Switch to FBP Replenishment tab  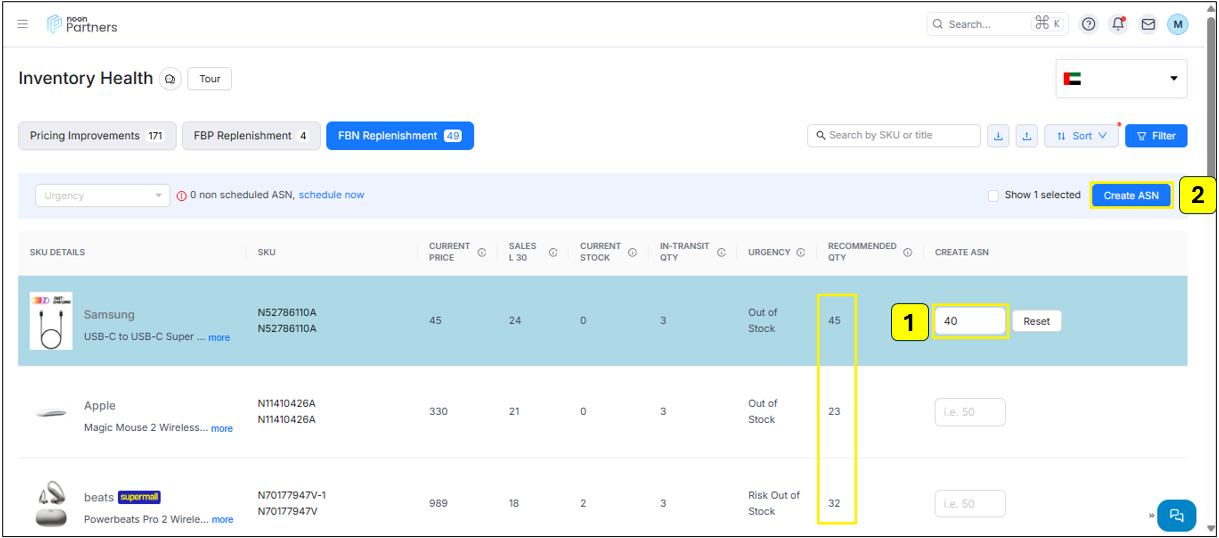pyautogui.click(x=251, y=136)
